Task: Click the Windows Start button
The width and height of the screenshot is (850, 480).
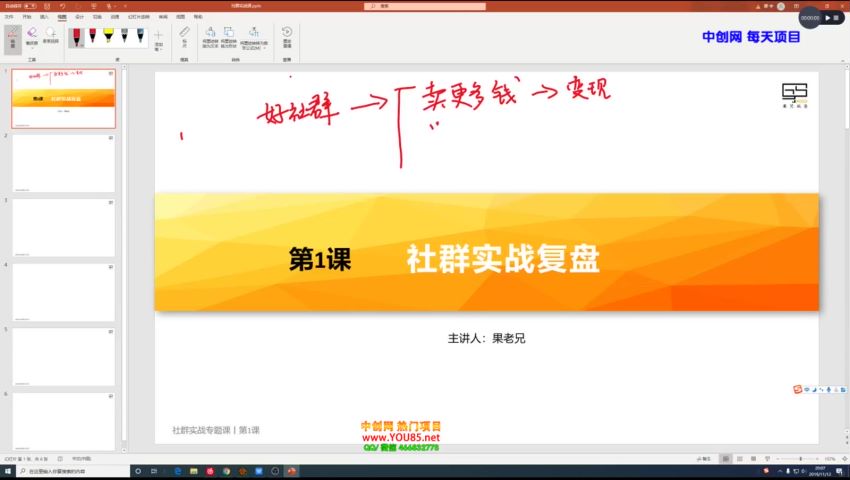Action: tap(8, 471)
